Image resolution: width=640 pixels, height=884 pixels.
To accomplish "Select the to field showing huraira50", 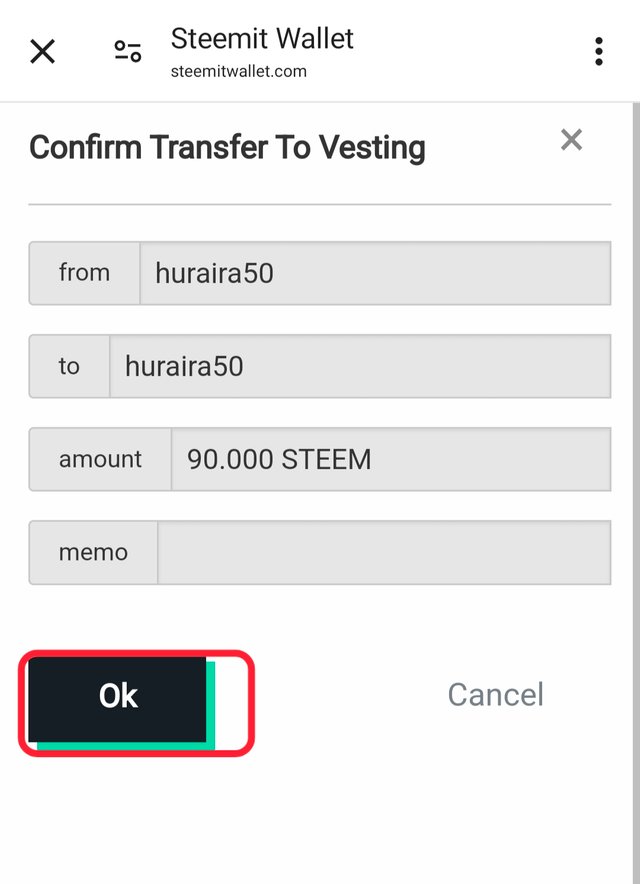I will (360, 366).
